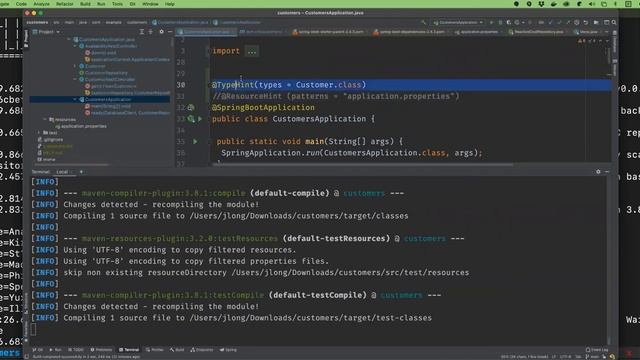Open the Spring tool window
The width and height of the screenshot is (640, 360).
click(x=228, y=350)
